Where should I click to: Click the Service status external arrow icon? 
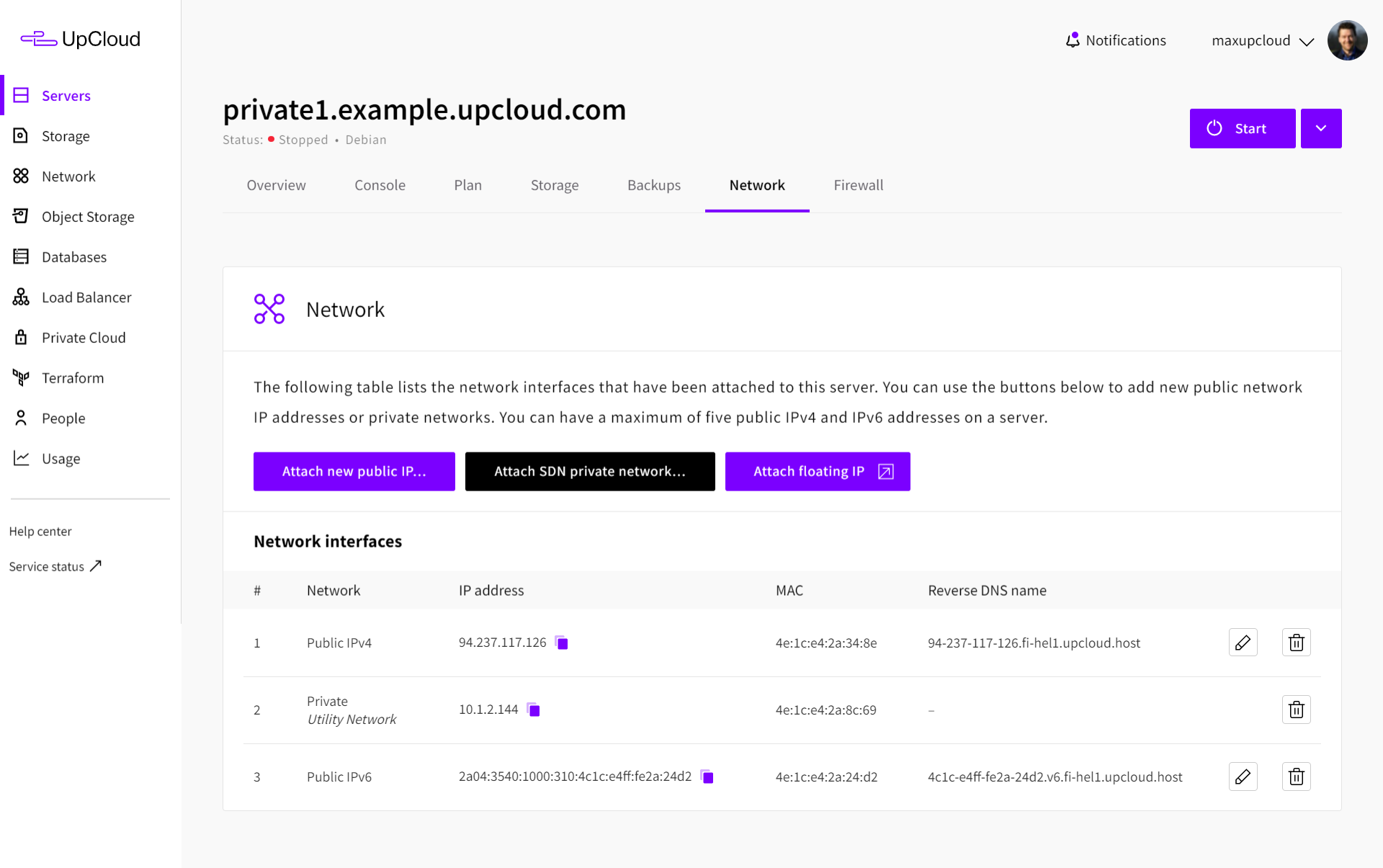click(x=96, y=566)
